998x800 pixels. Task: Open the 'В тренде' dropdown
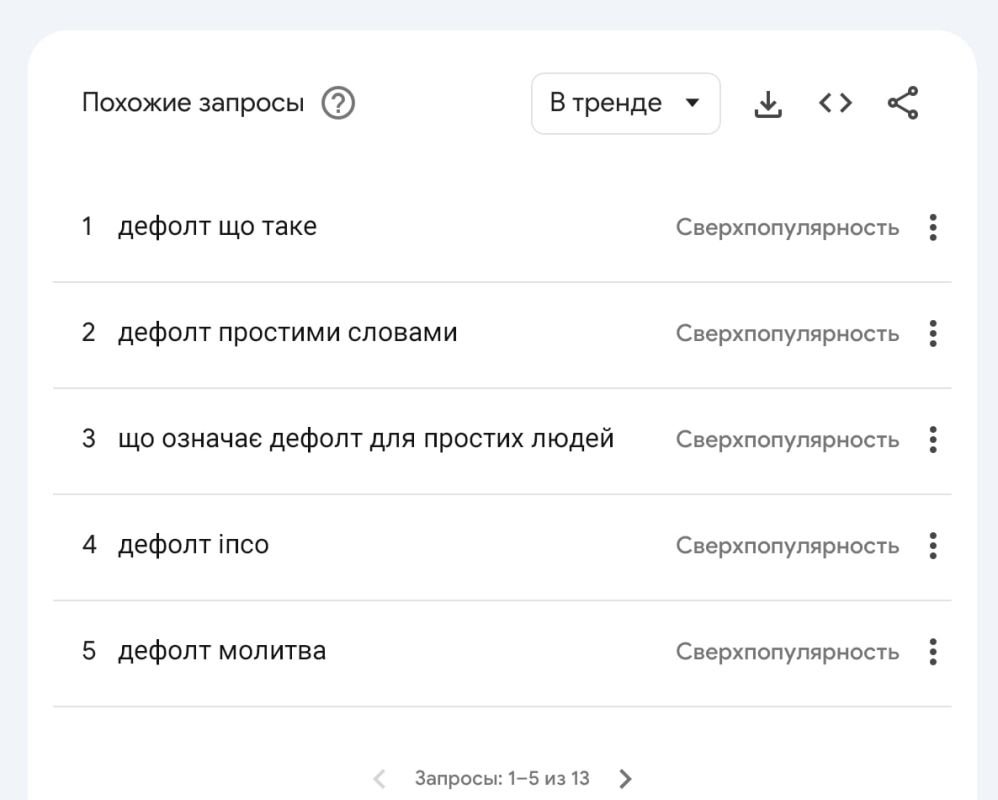coord(626,102)
